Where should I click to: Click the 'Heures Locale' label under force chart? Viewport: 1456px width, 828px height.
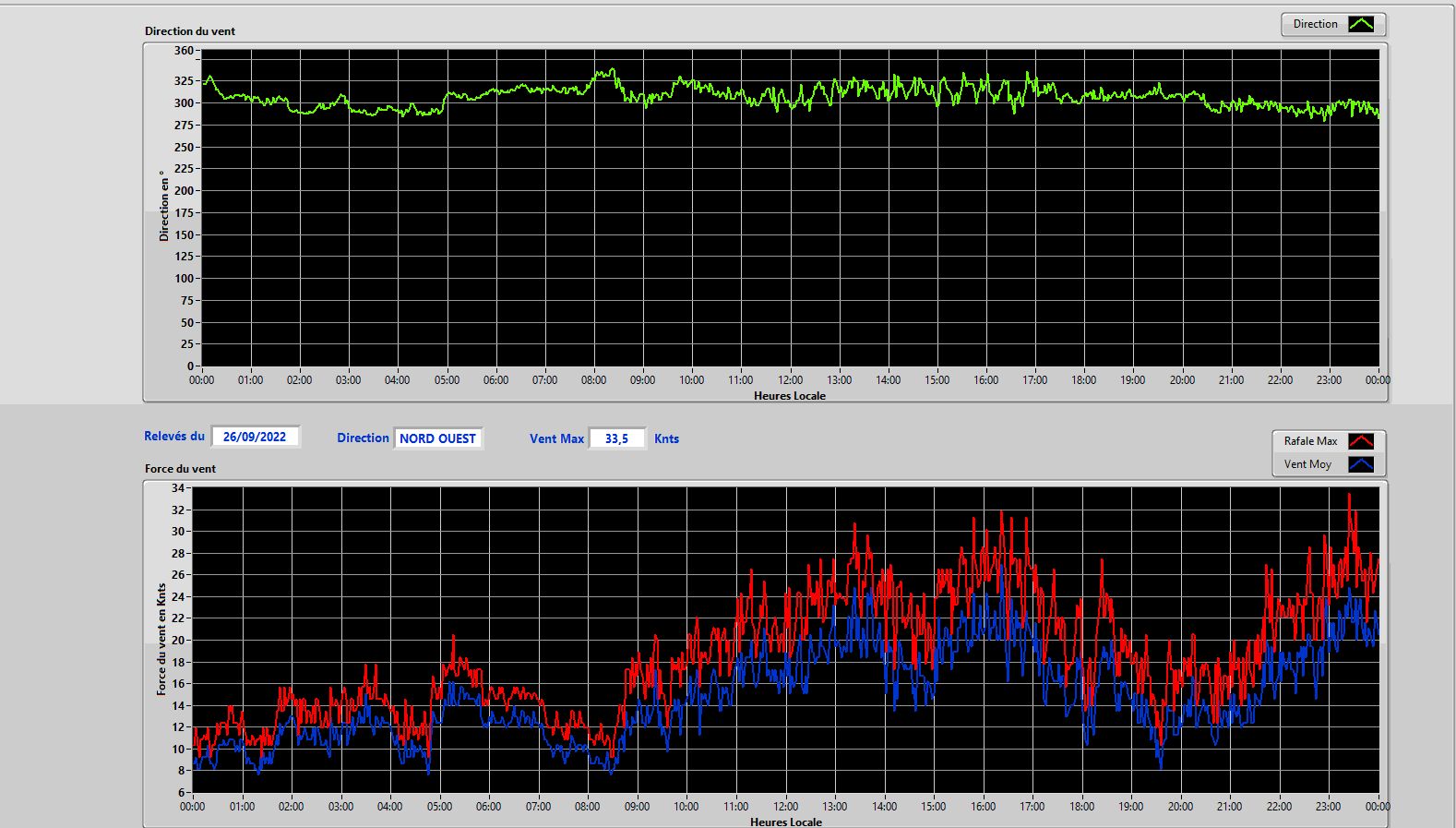pyautogui.click(x=786, y=822)
